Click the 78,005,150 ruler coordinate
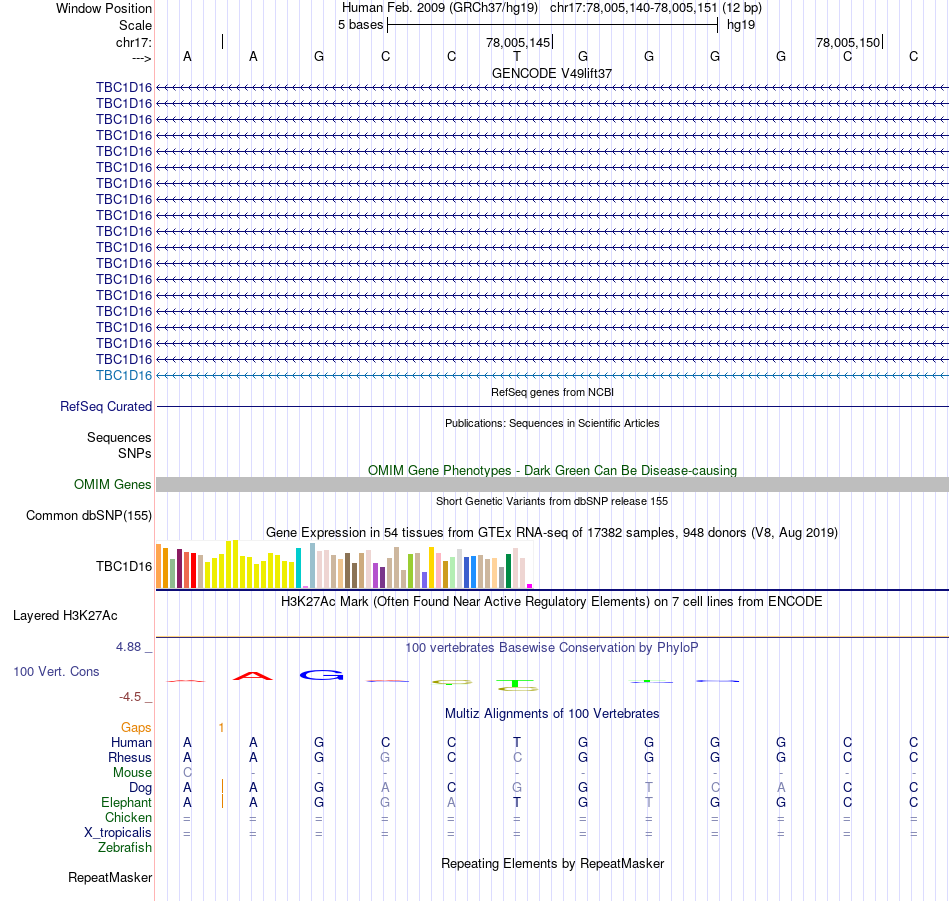Viewport: 950px width, 901px height. tap(848, 42)
